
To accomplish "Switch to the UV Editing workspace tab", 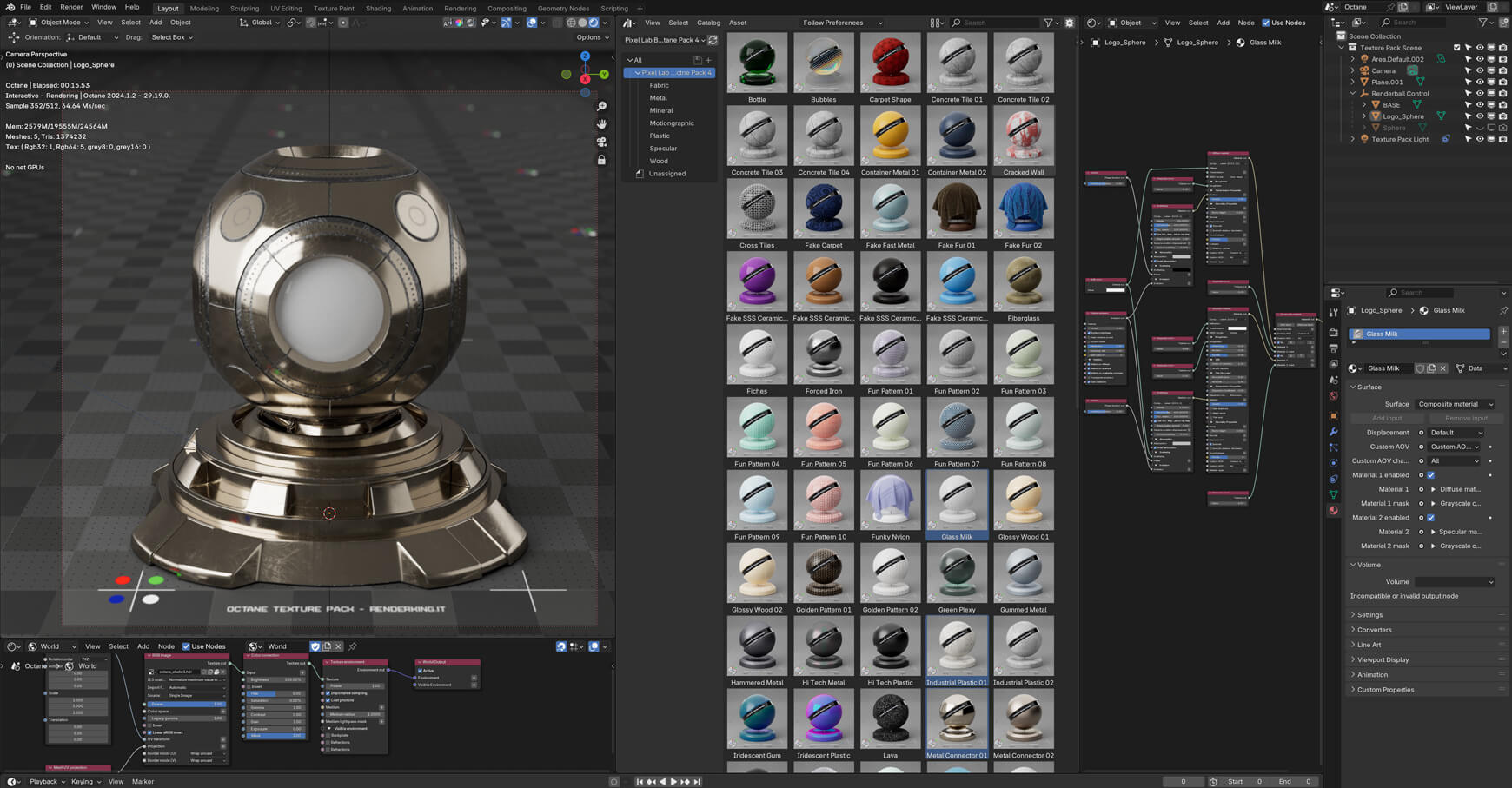I will click(x=286, y=8).
